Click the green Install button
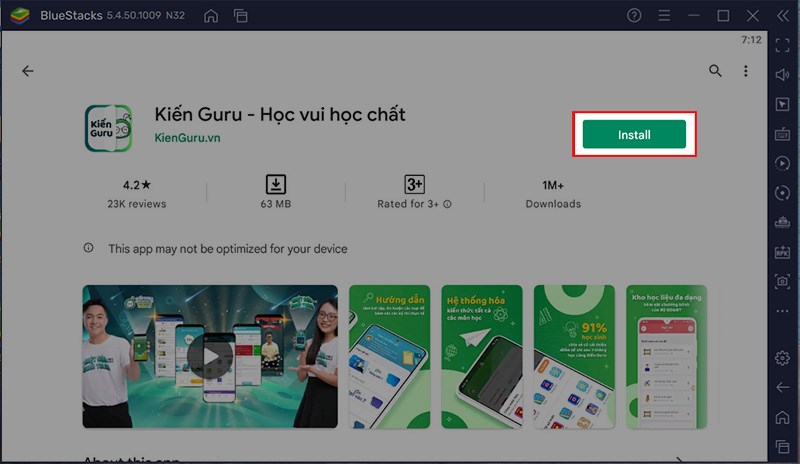This screenshot has width=800, height=464. [634, 134]
